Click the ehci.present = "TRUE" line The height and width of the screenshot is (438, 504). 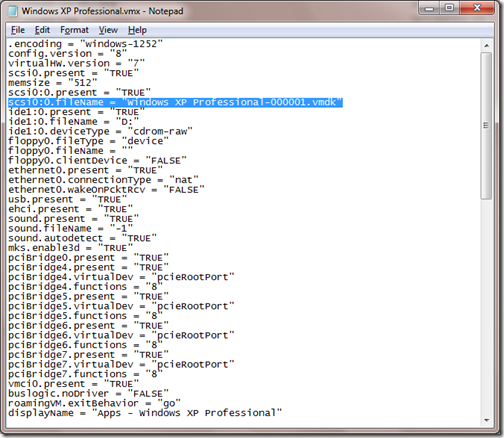click(x=70, y=209)
